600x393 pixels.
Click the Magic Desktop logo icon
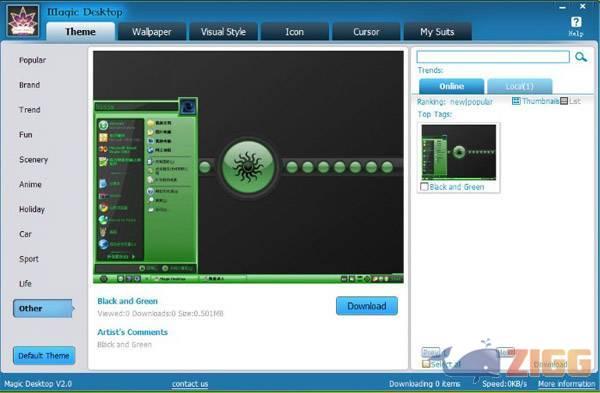(x=23, y=21)
